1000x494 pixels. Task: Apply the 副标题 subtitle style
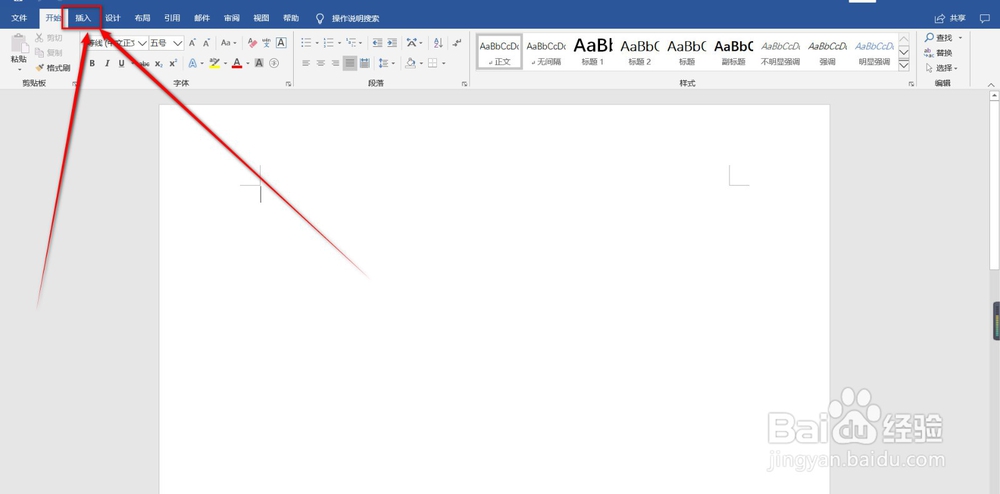(733, 52)
